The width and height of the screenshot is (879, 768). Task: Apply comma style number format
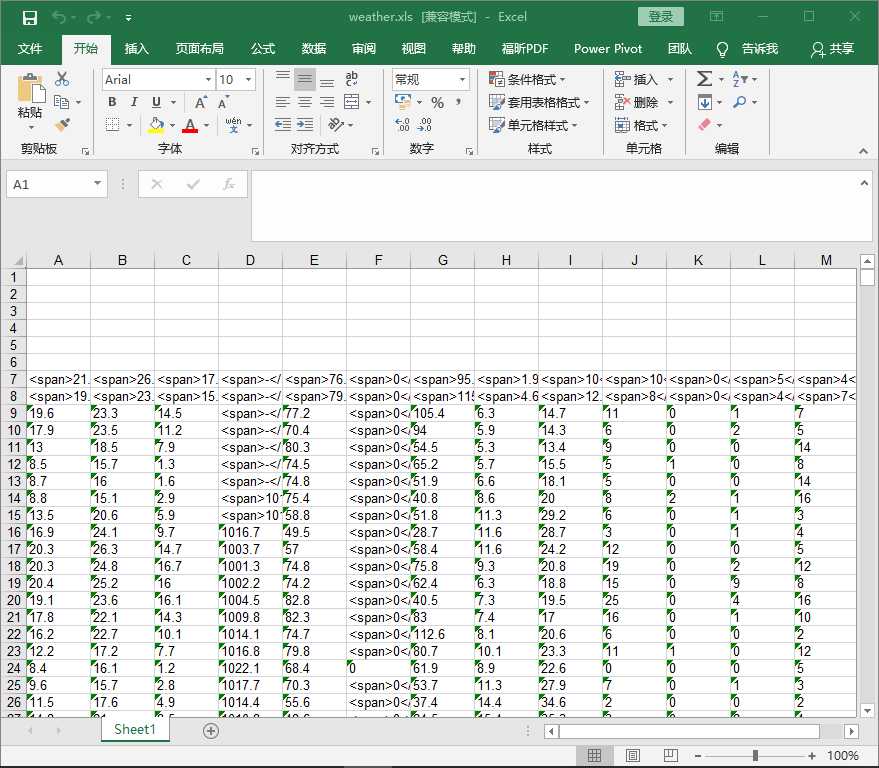459,102
